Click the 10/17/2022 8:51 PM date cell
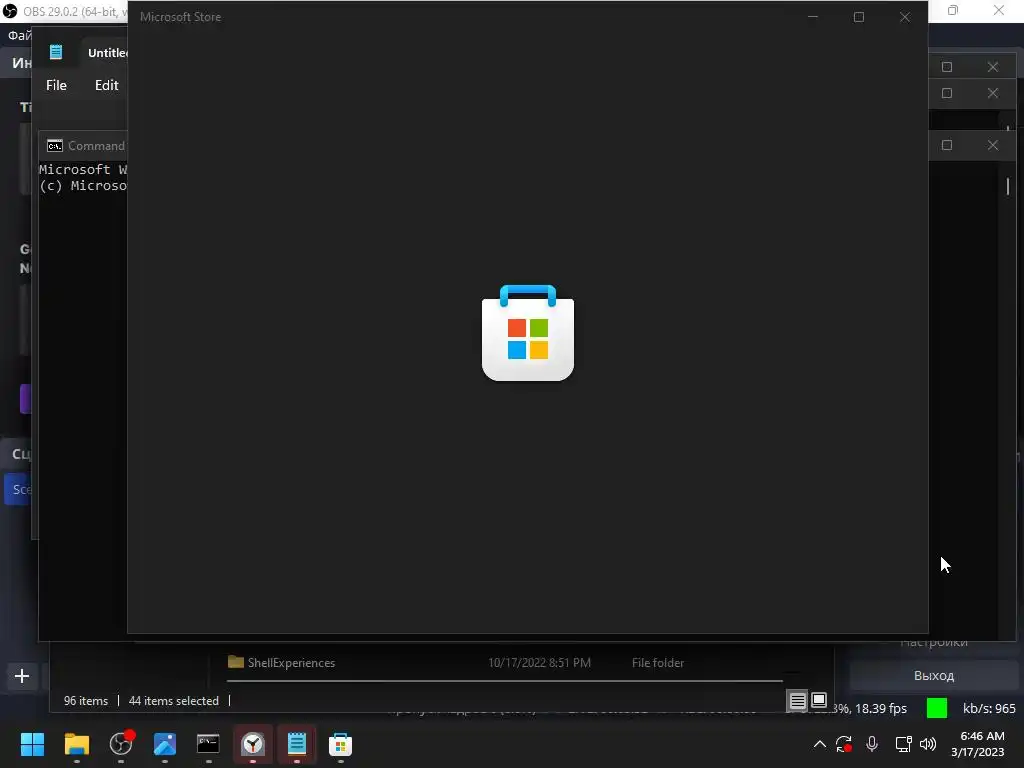 pyautogui.click(x=539, y=662)
